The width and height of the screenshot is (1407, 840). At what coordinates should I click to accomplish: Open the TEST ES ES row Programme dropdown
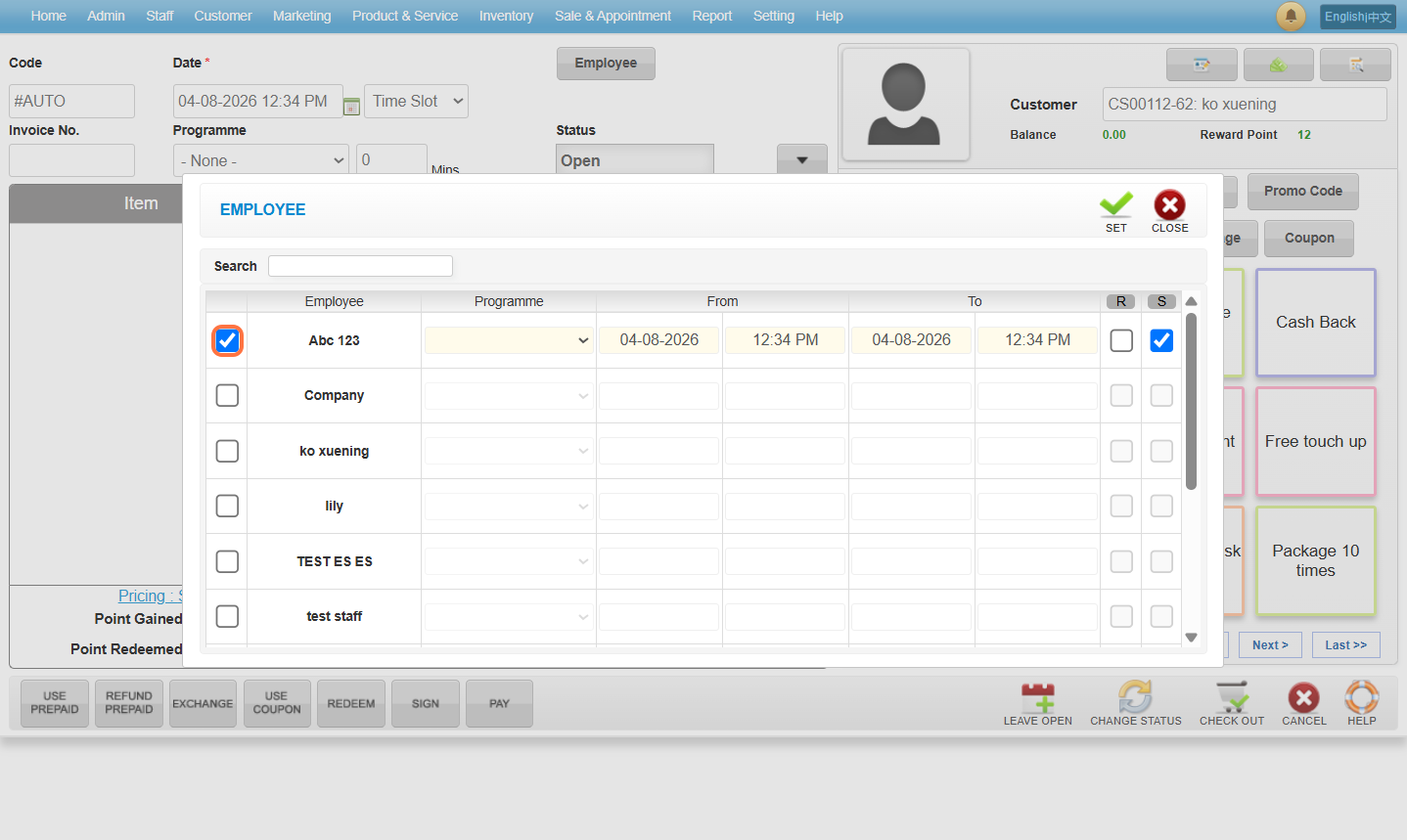click(509, 561)
